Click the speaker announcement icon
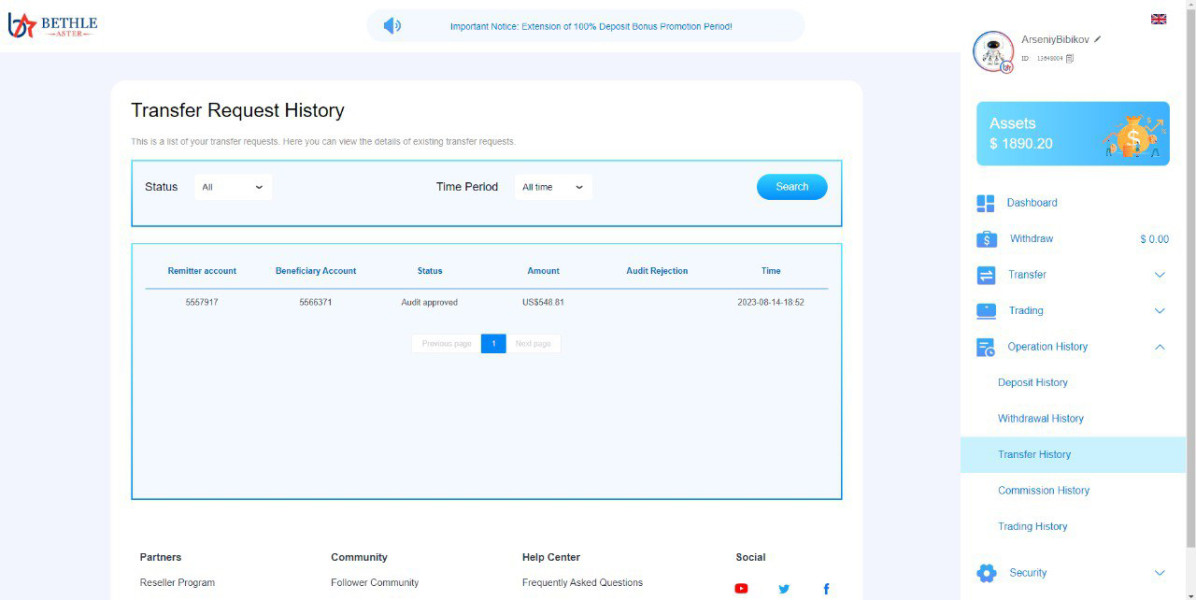 click(392, 26)
